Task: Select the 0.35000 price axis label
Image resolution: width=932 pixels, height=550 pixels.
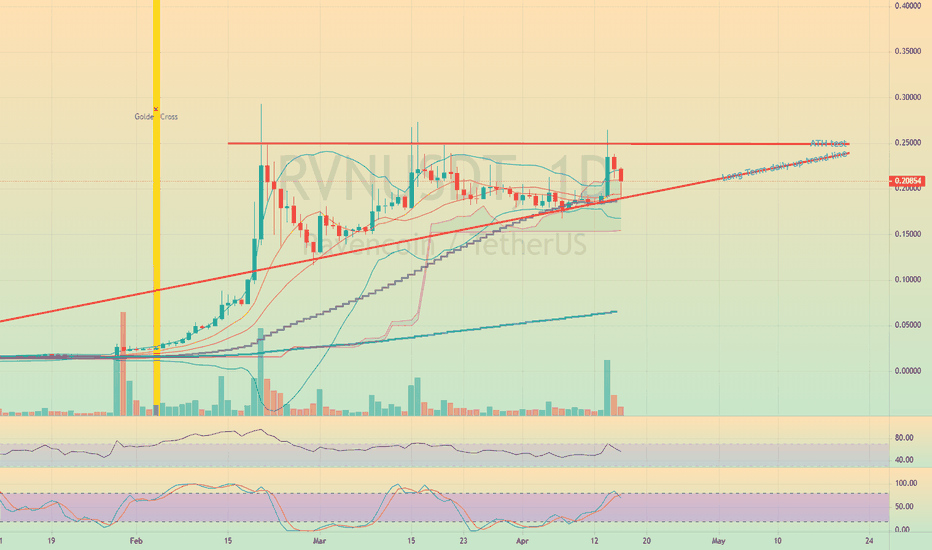Action: pos(908,52)
